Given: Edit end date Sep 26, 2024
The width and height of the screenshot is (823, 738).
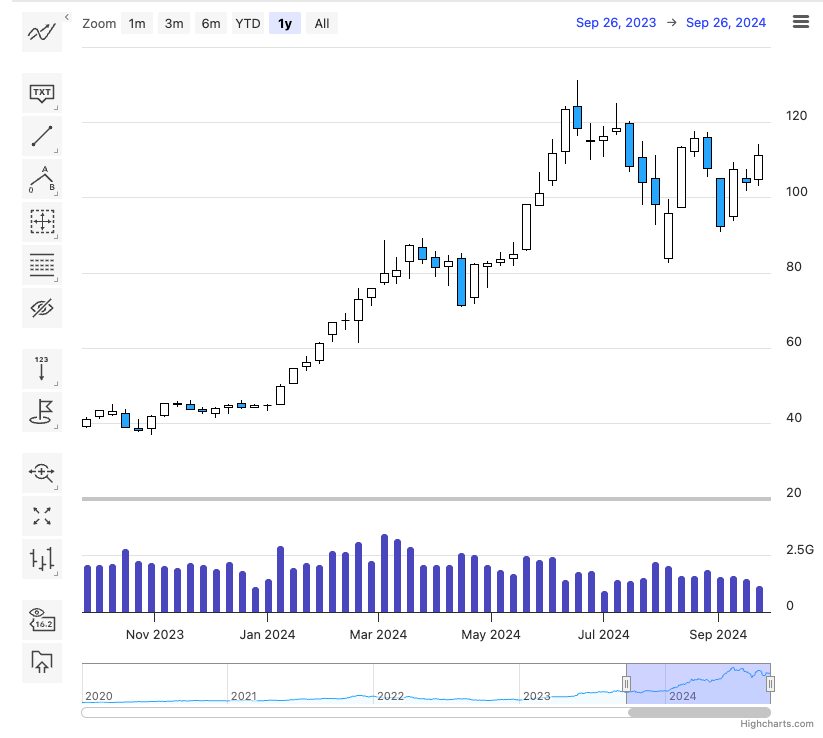Looking at the screenshot, I should point(726,23).
